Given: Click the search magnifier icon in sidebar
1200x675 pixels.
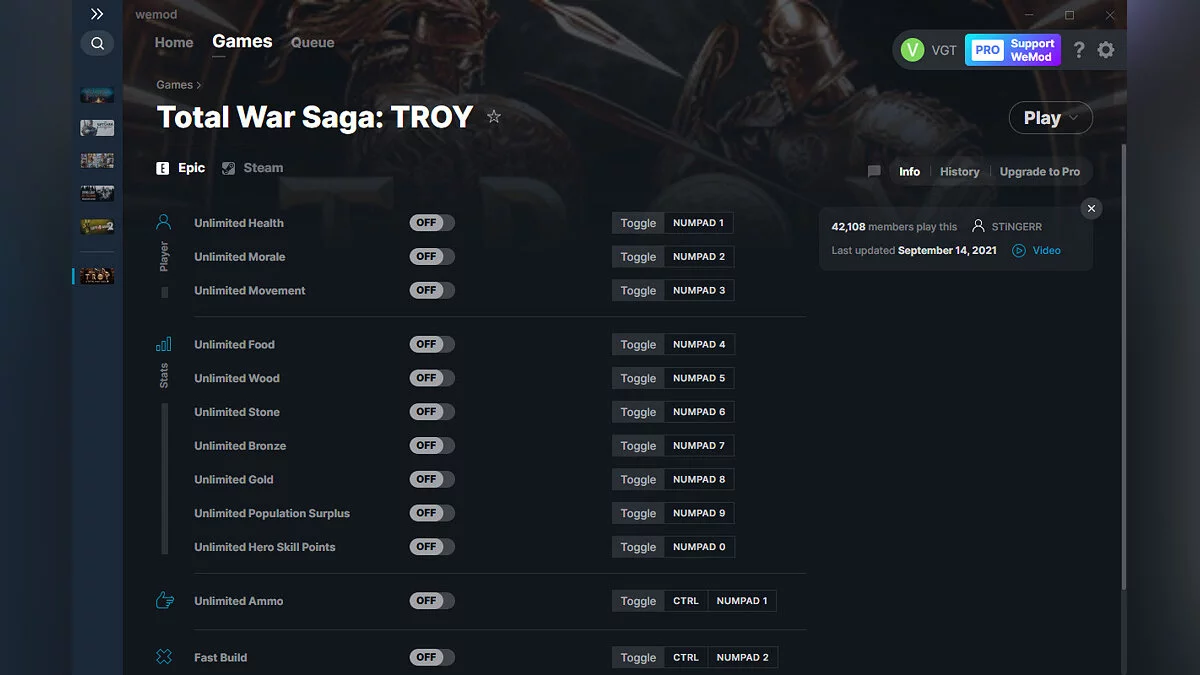Looking at the screenshot, I should pos(97,43).
